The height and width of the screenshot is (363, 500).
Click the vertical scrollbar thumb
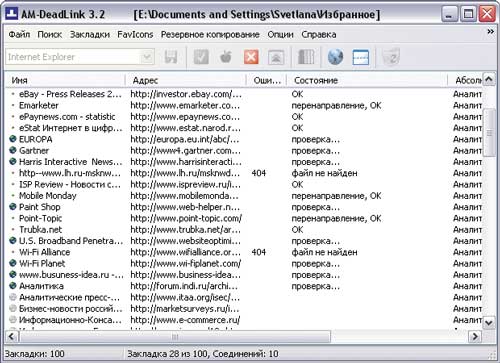(x=489, y=132)
